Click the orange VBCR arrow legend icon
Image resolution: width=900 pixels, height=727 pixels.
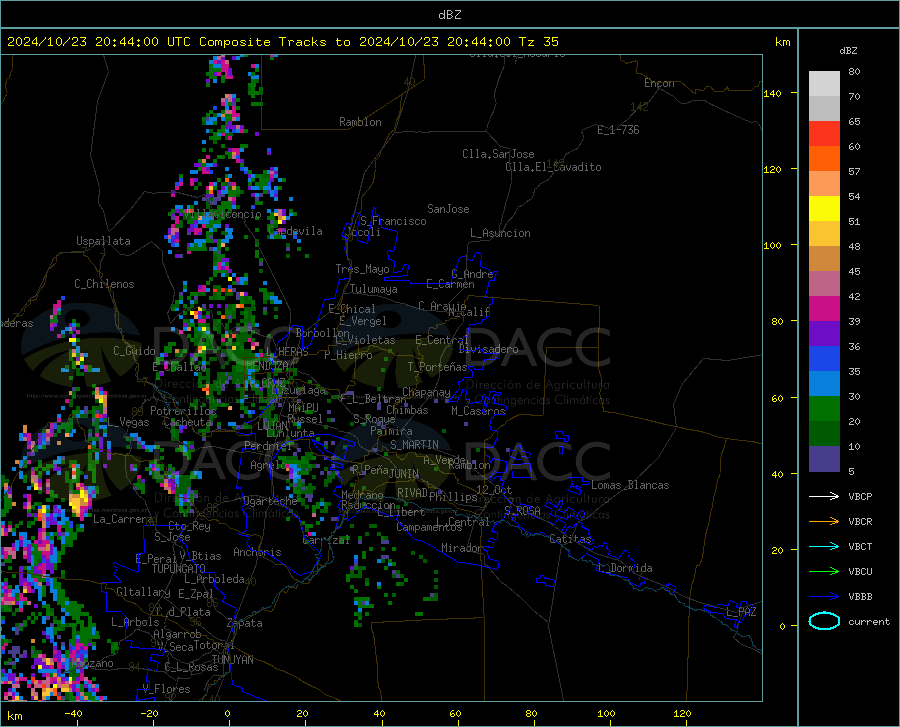coord(824,522)
